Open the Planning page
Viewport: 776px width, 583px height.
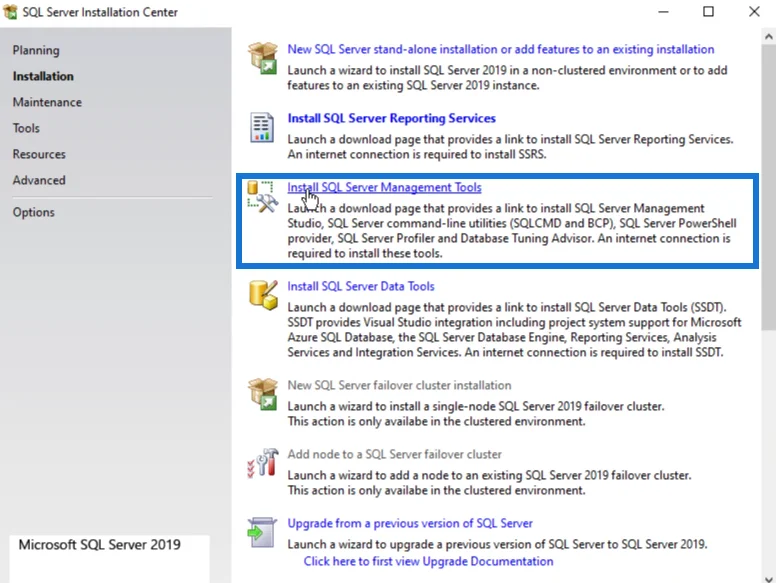(36, 50)
